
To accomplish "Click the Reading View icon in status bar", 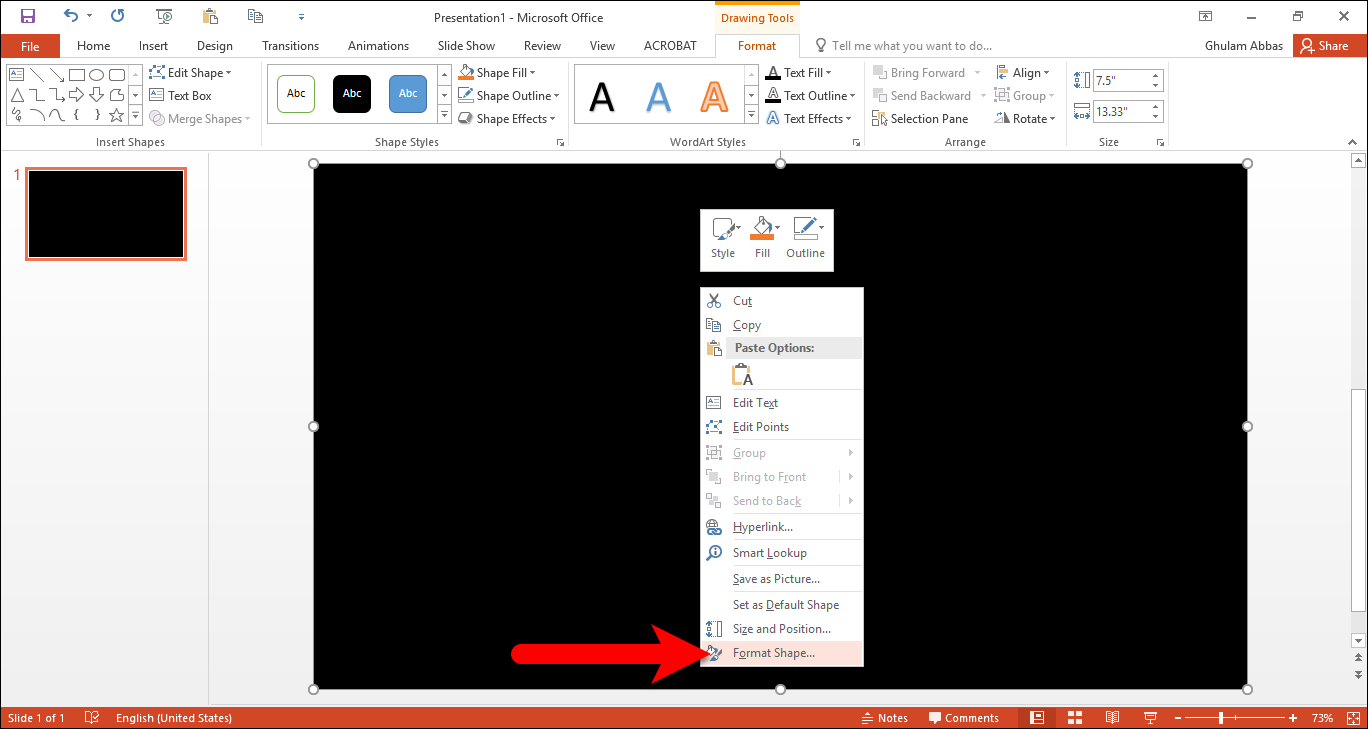I will coord(1112,718).
